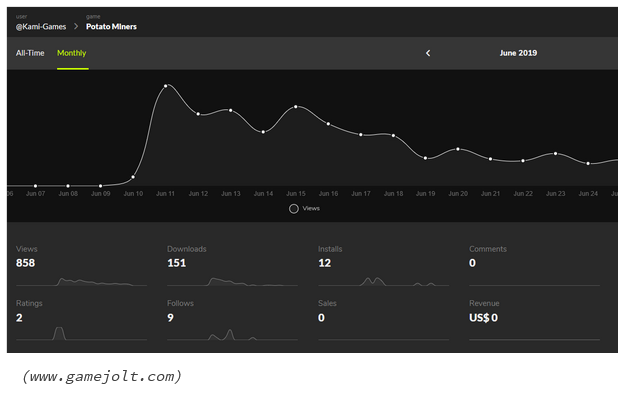
Task: Open the Sales stat card
Action: pos(384,320)
